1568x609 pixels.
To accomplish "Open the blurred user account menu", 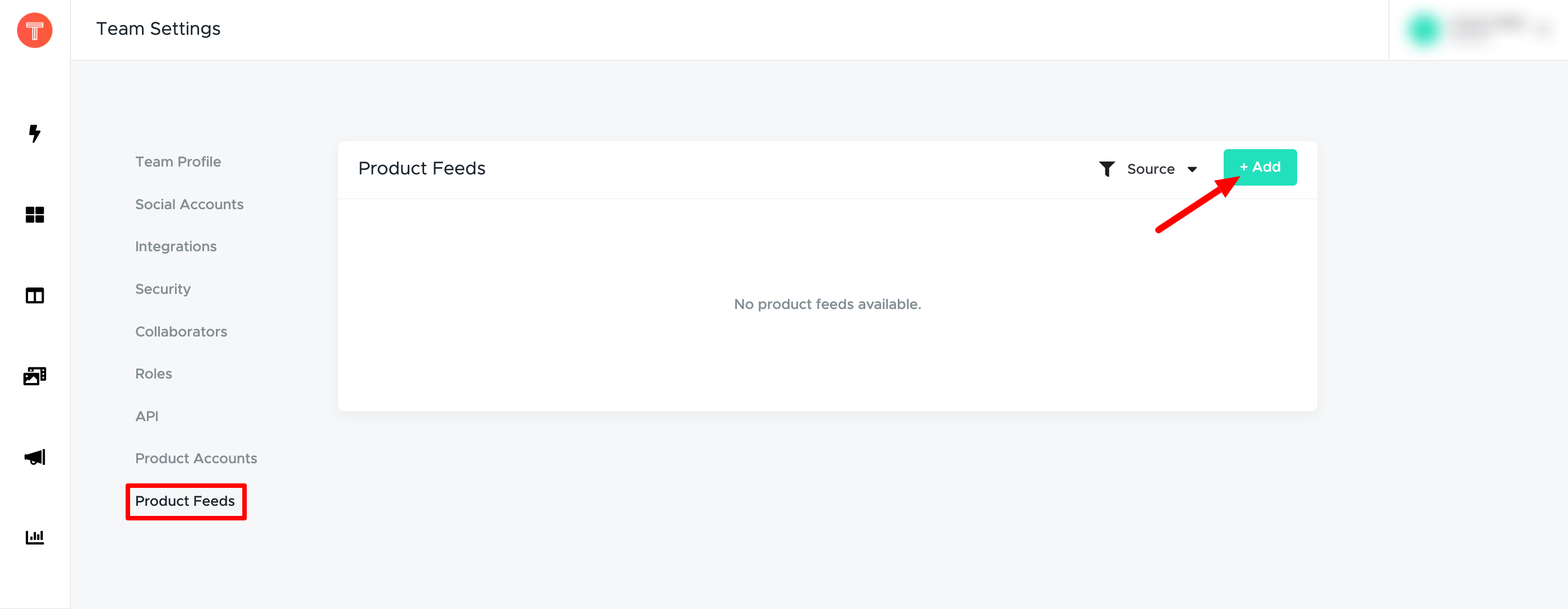I will pos(1478,30).
